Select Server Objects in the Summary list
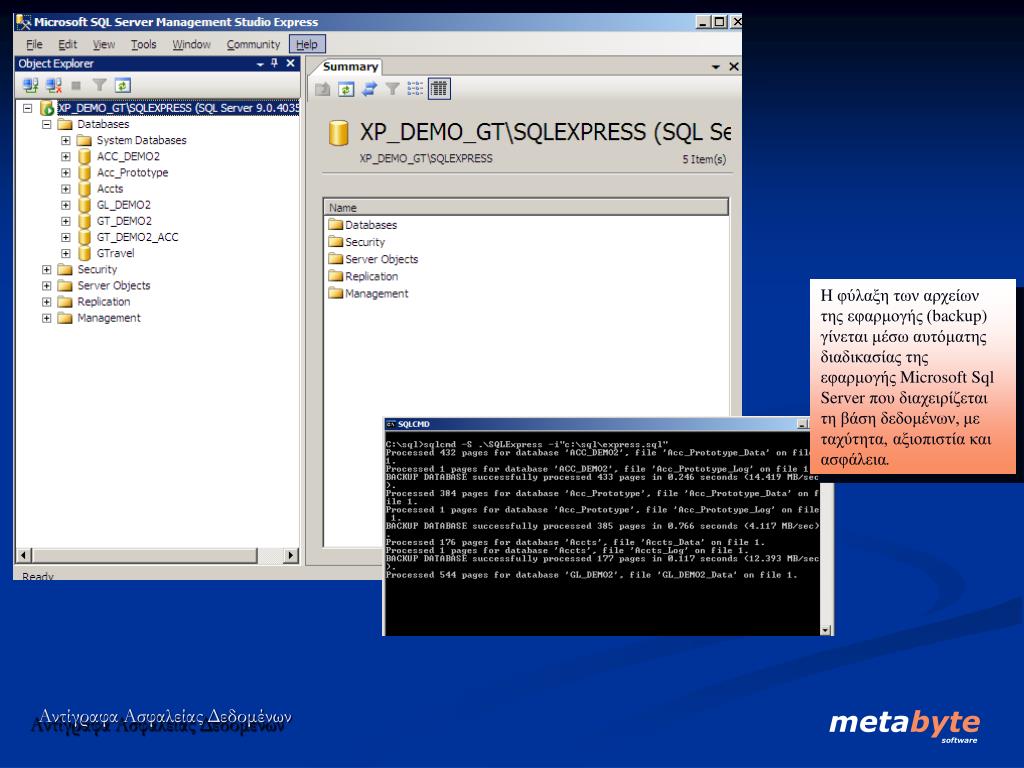The height and width of the screenshot is (768, 1024). coord(381,259)
